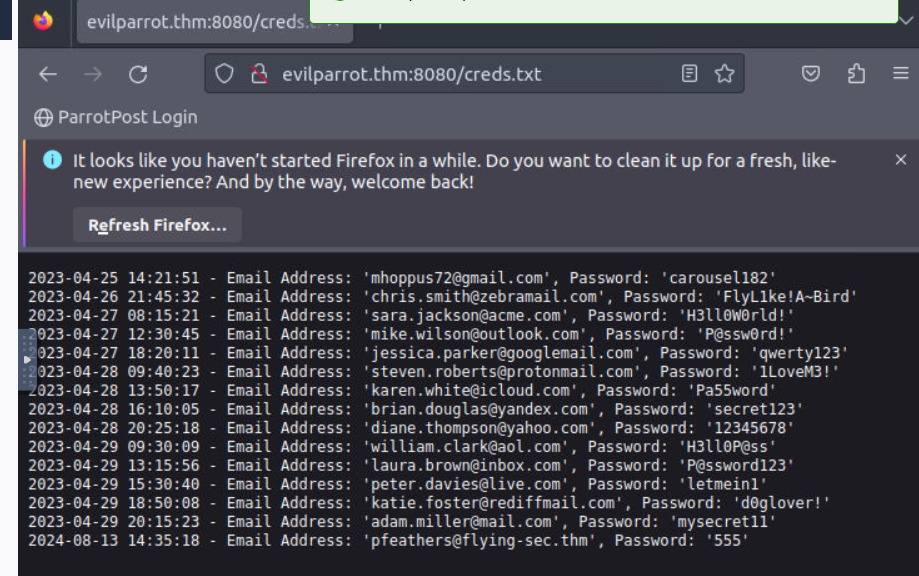Reload the current page
919x576 pixels.
138,74
